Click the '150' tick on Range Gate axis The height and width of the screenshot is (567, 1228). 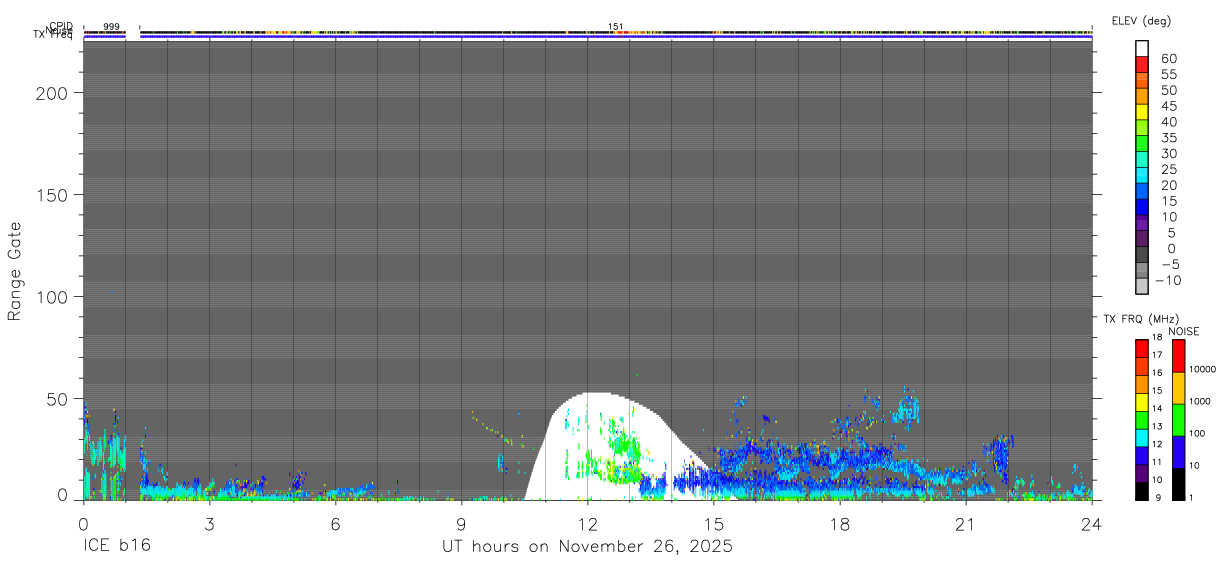coord(53,194)
